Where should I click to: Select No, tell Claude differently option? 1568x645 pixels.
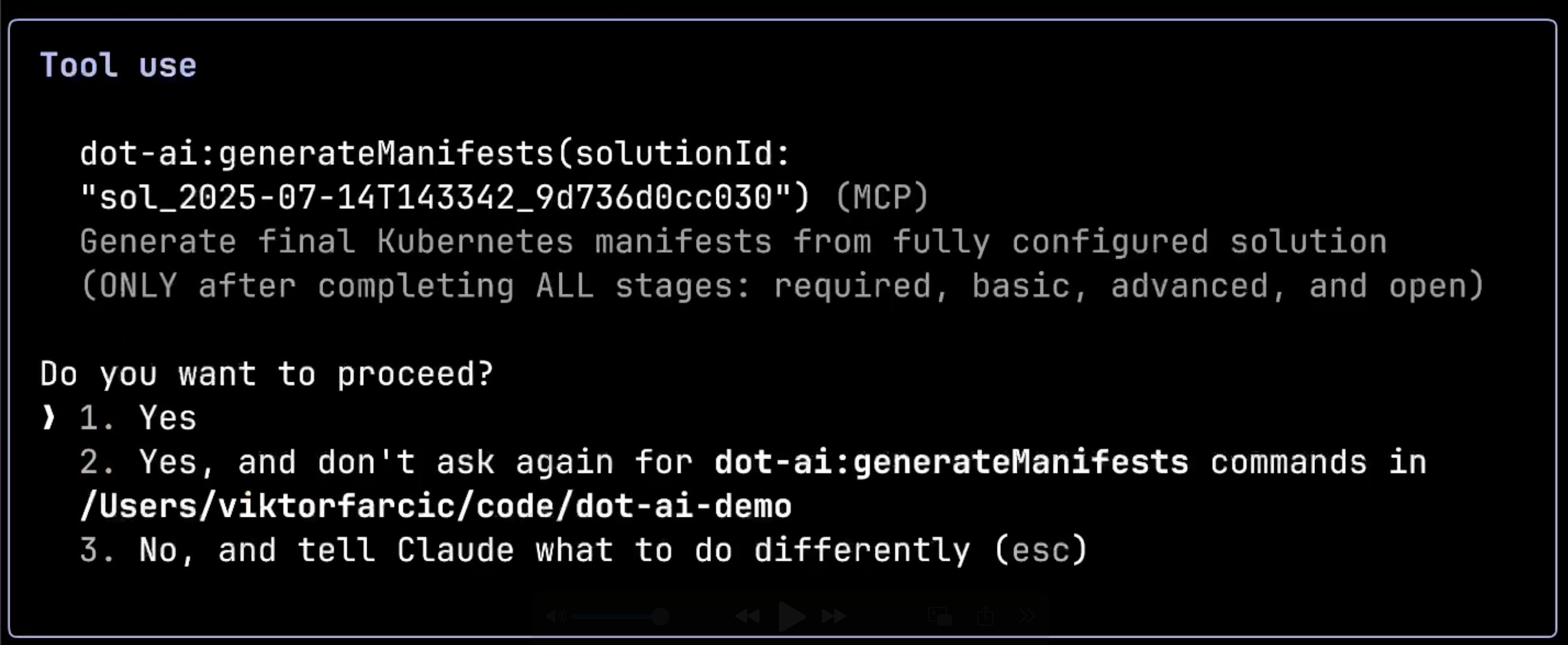pos(583,551)
